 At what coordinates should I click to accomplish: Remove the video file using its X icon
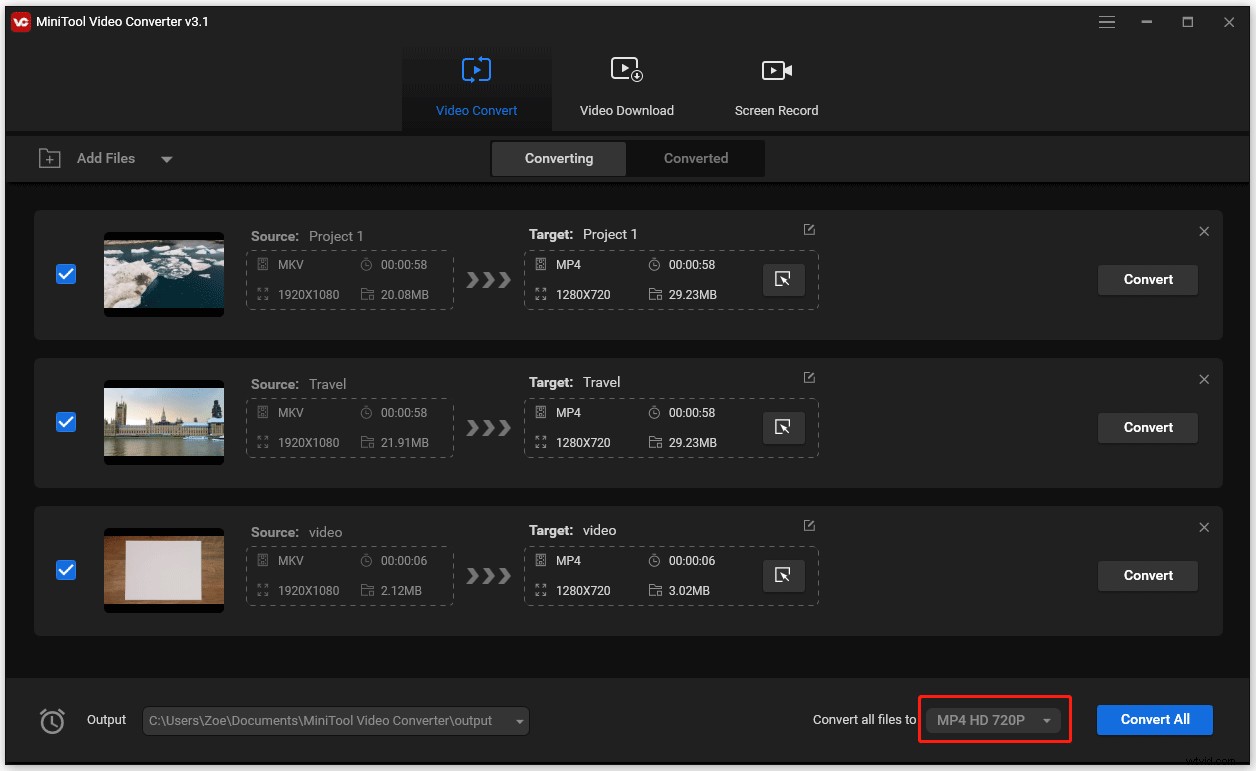pos(1204,527)
